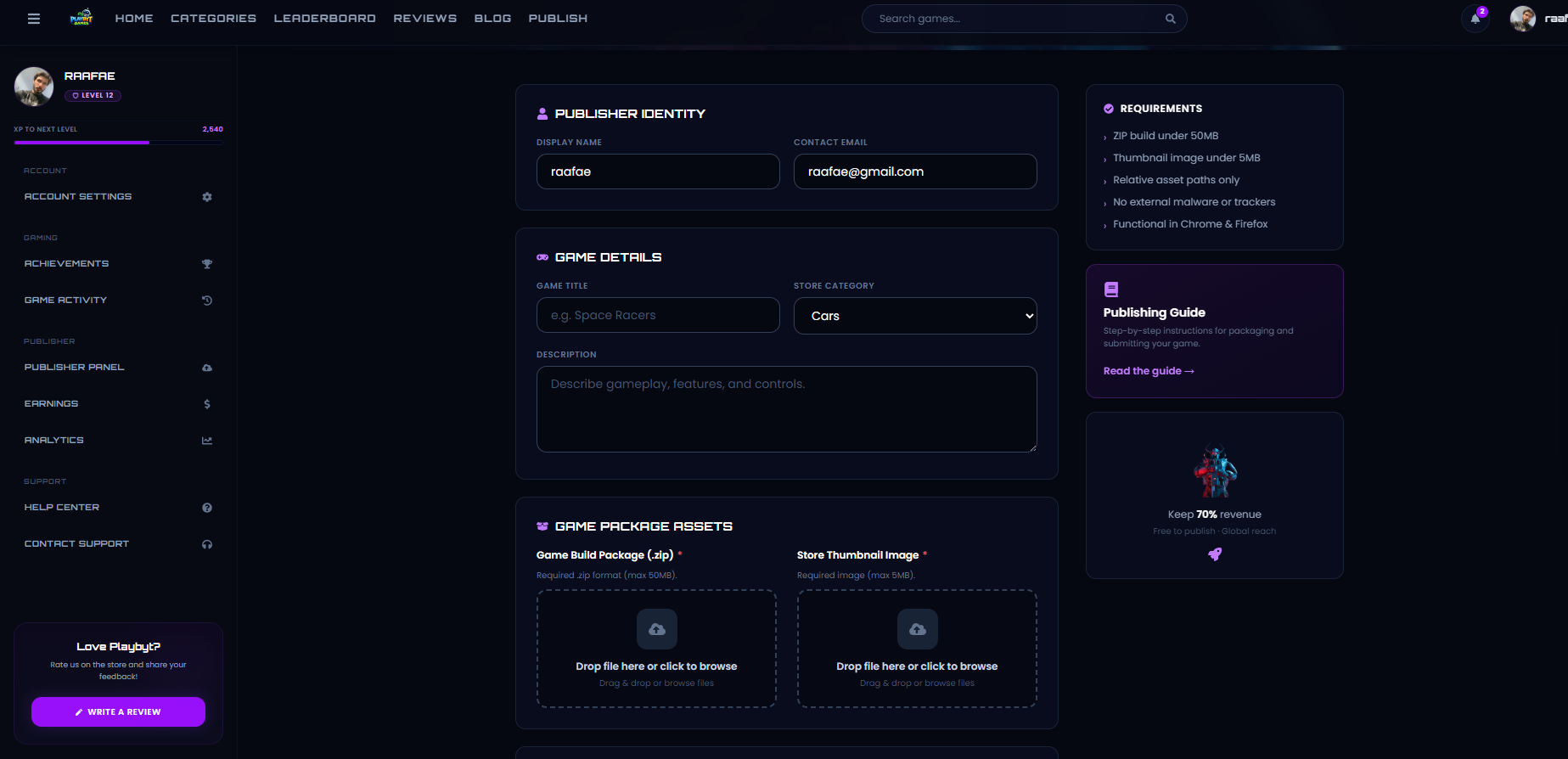Follow the Read the guide link
This screenshot has width=1568, height=759.
point(1149,371)
